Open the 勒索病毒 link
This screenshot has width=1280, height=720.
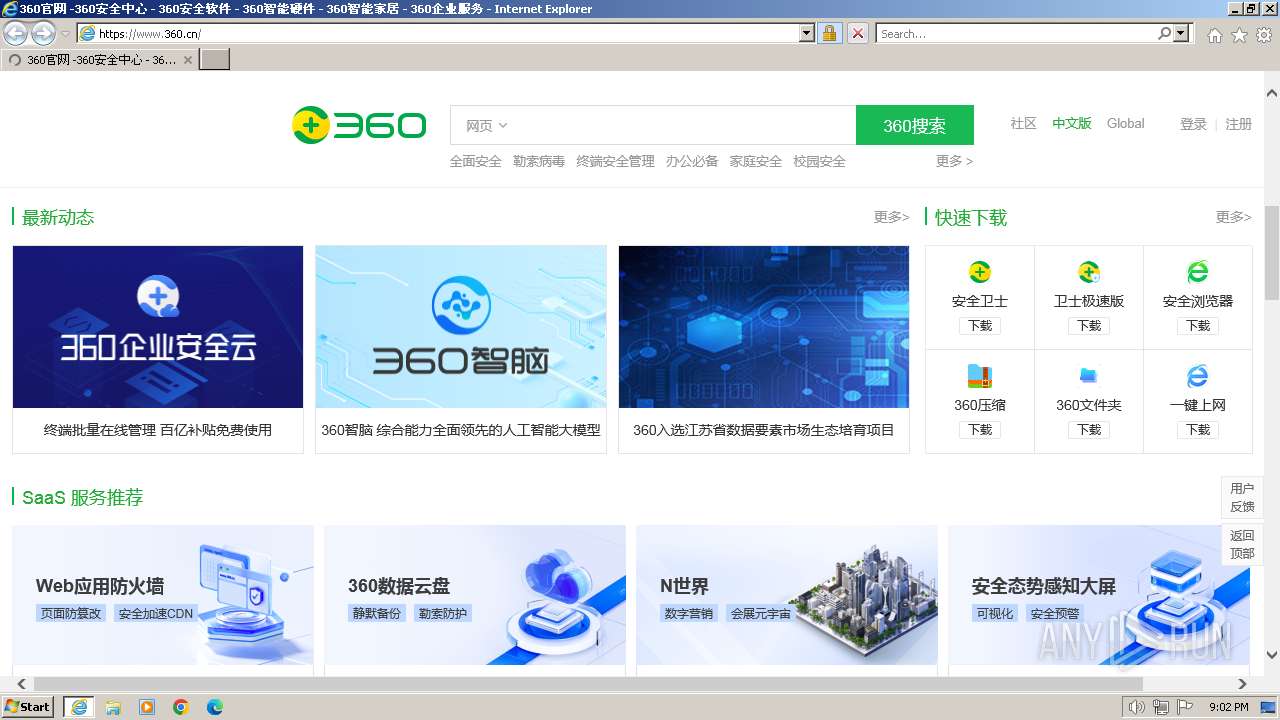[x=539, y=161]
